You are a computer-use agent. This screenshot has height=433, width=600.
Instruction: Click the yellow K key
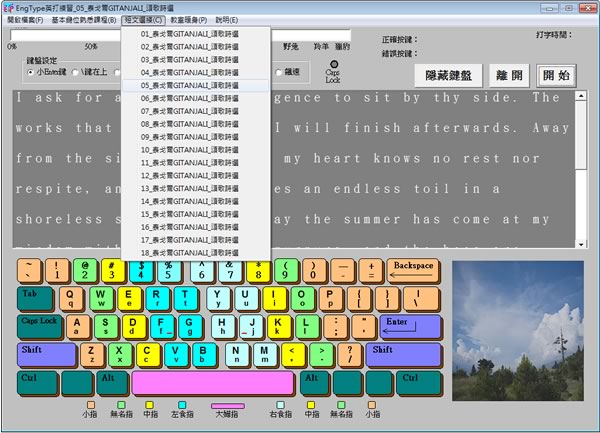[x=279, y=326]
